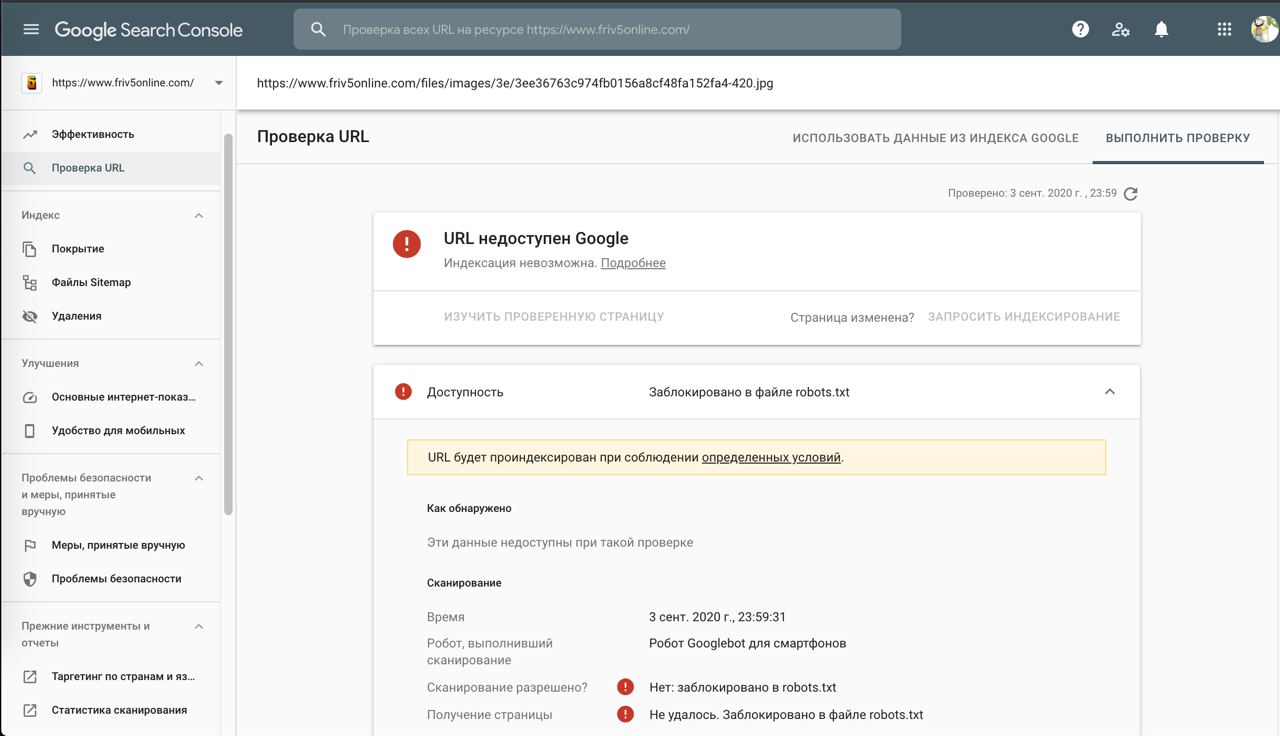Click Изучить проверенную страницу button
The width and height of the screenshot is (1280, 736).
point(554,316)
